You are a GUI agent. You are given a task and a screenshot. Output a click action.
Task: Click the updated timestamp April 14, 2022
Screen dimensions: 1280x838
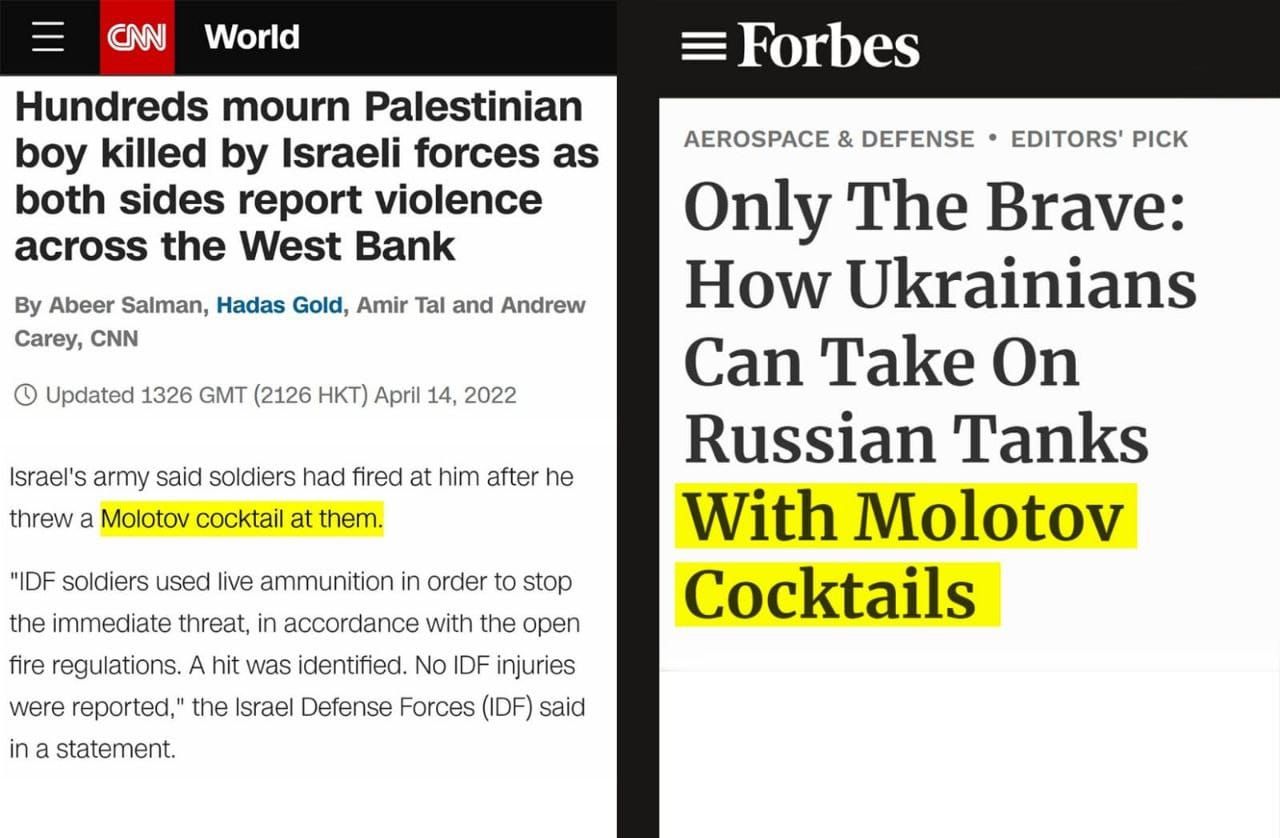click(445, 395)
